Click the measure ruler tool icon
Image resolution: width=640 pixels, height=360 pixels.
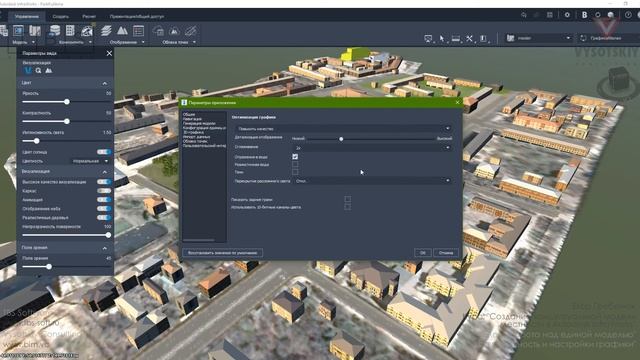coord(456,38)
